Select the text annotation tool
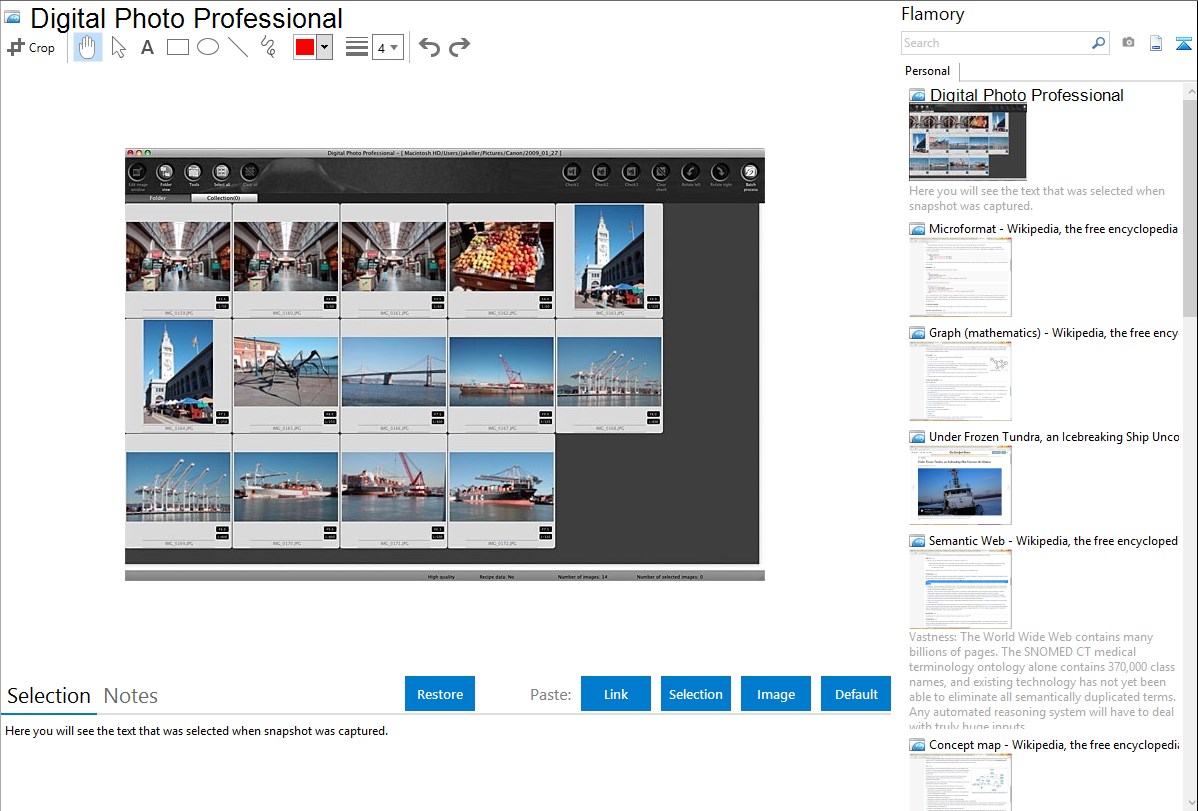The width and height of the screenshot is (1198, 811). 147,47
